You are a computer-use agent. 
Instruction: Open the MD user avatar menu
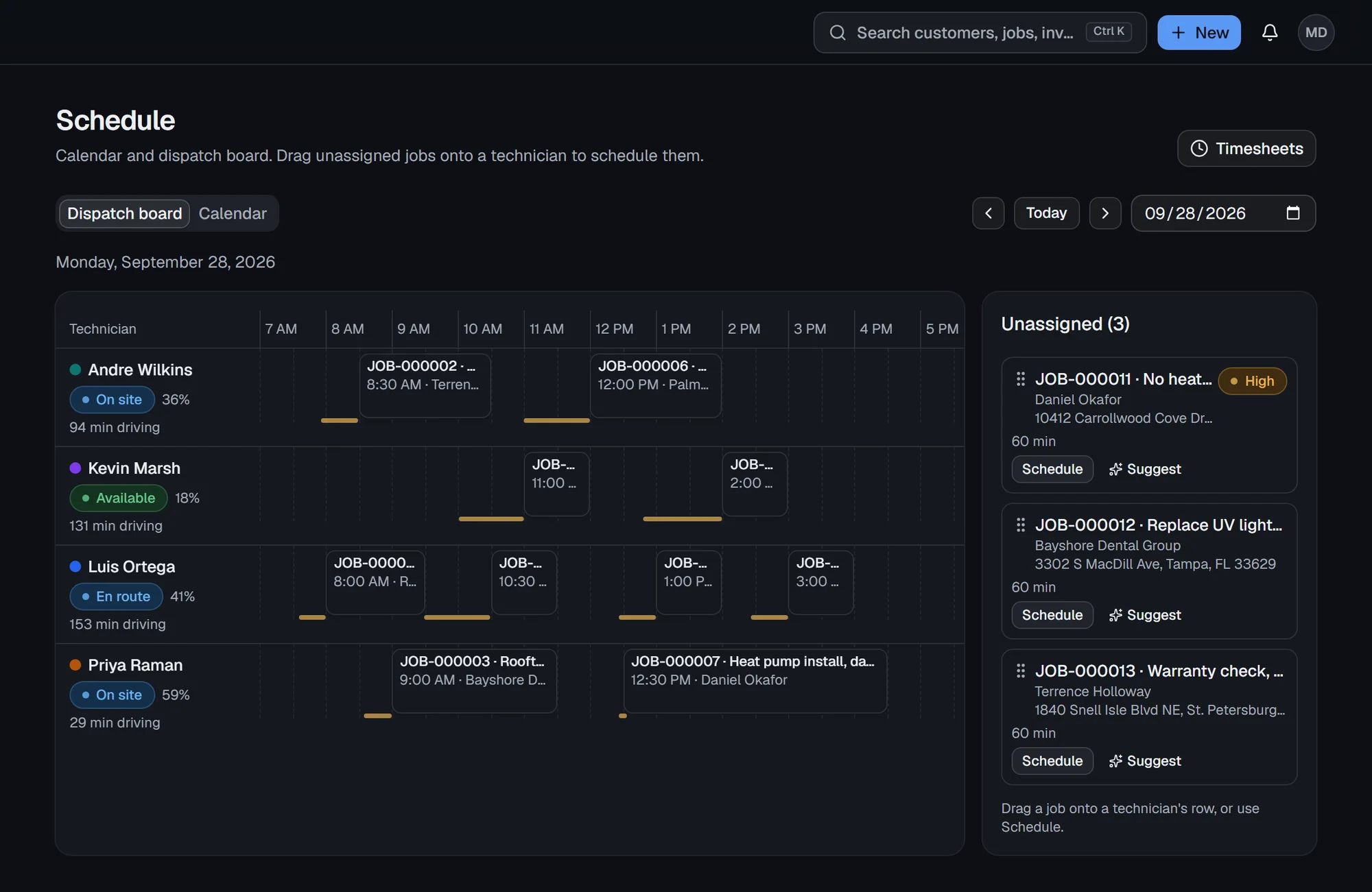pyautogui.click(x=1316, y=32)
